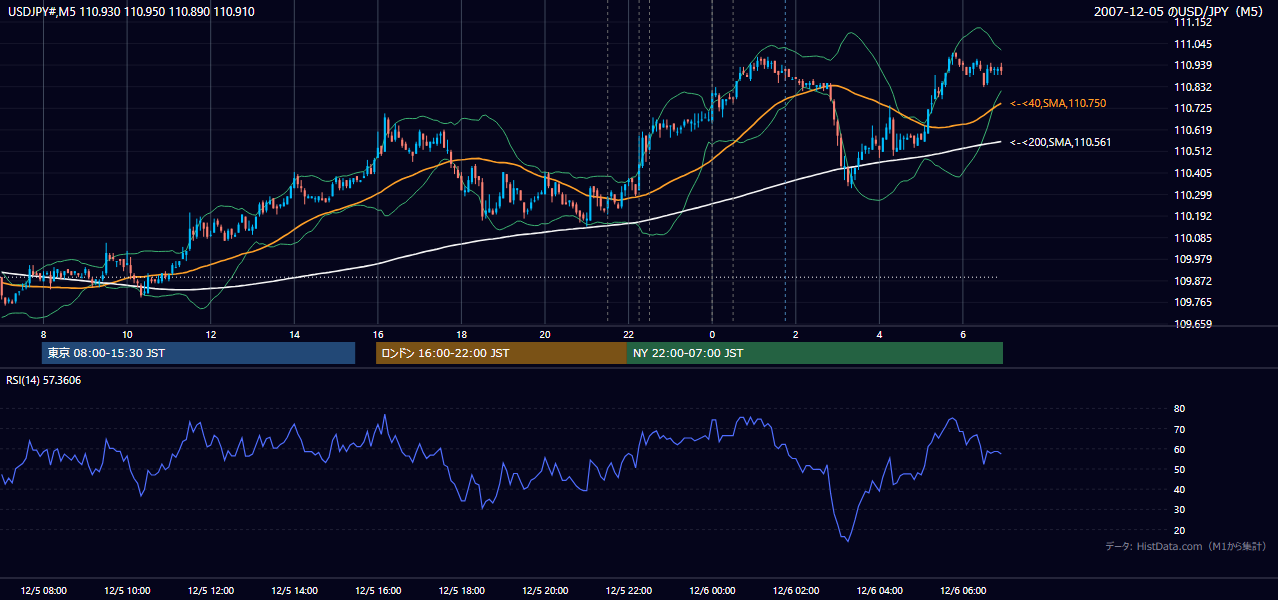Click the 12/5 12:00 bottom time label
The image size is (1278, 600).
click(211, 591)
